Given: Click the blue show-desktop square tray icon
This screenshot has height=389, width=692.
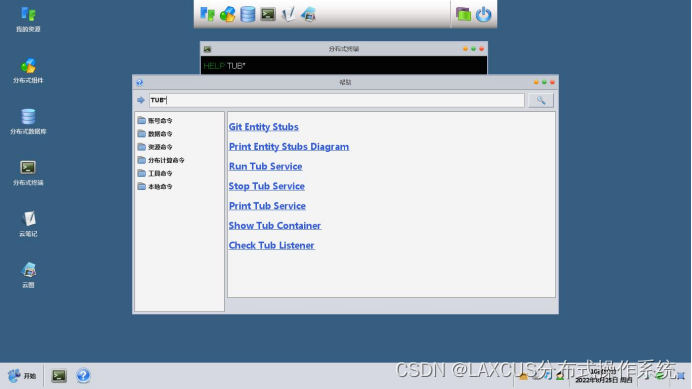Looking at the screenshot, I should [681, 376].
